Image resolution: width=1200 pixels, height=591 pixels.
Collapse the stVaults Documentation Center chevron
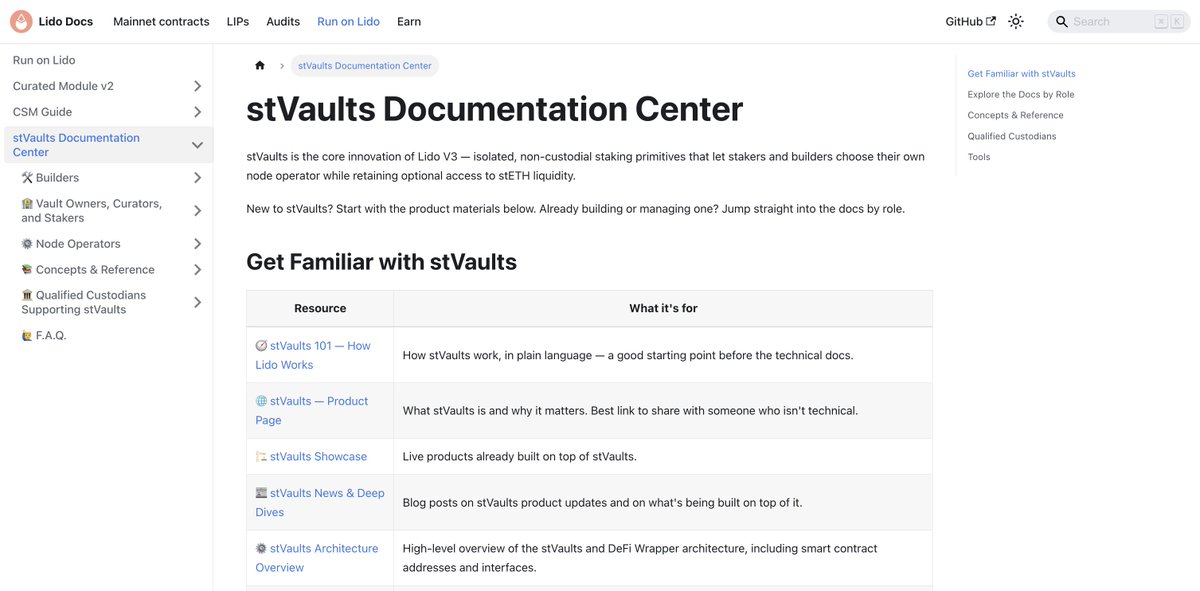[197, 145]
